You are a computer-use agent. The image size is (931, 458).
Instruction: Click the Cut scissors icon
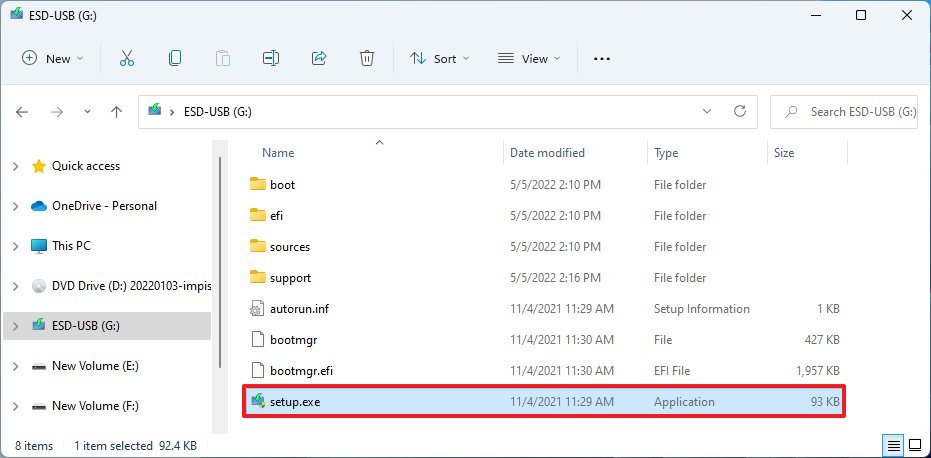127,59
